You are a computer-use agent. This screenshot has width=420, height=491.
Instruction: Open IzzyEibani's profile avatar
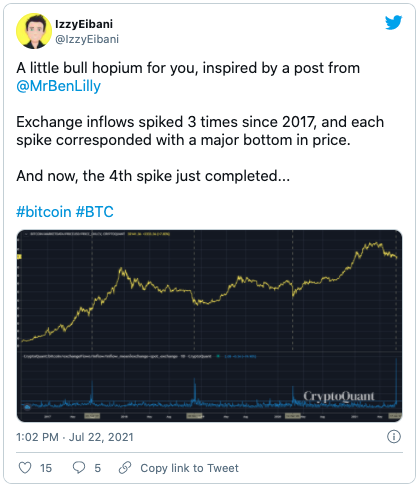[34, 31]
